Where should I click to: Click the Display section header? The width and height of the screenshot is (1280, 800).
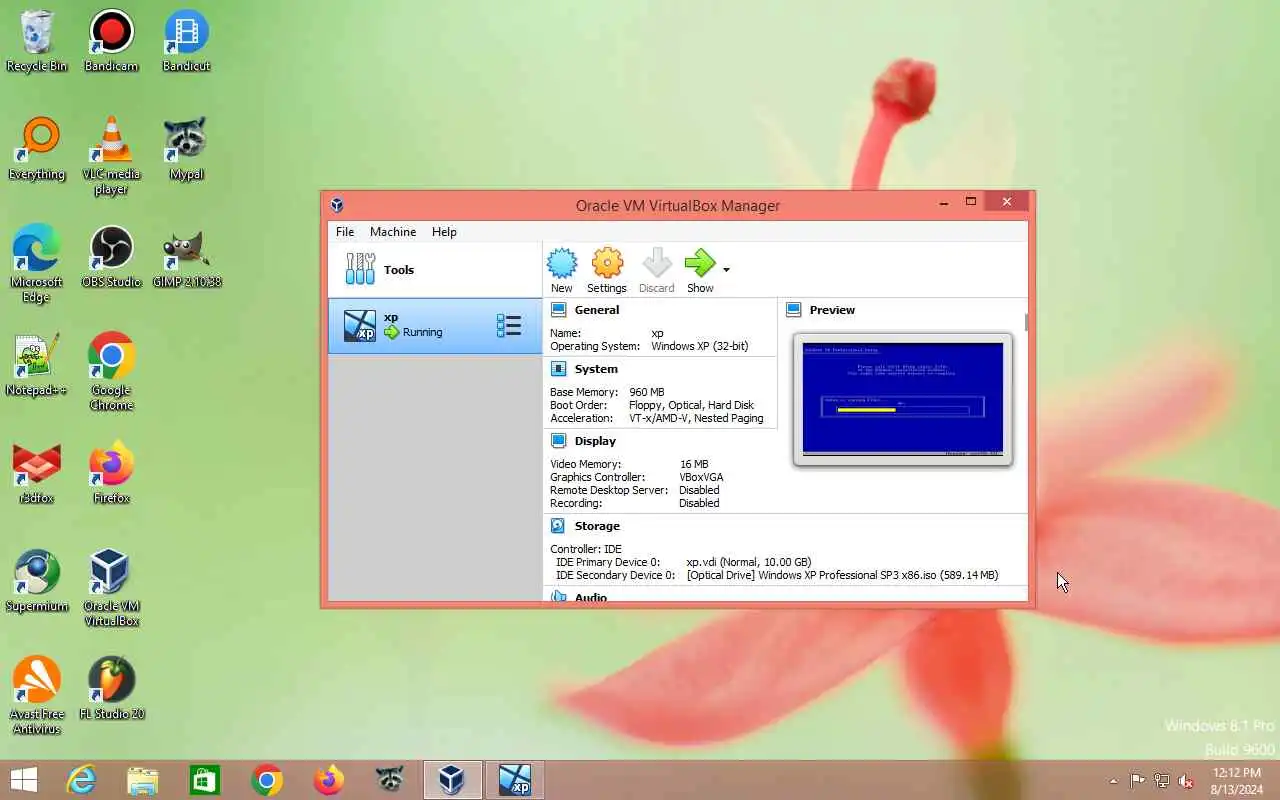tap(595, 441)
